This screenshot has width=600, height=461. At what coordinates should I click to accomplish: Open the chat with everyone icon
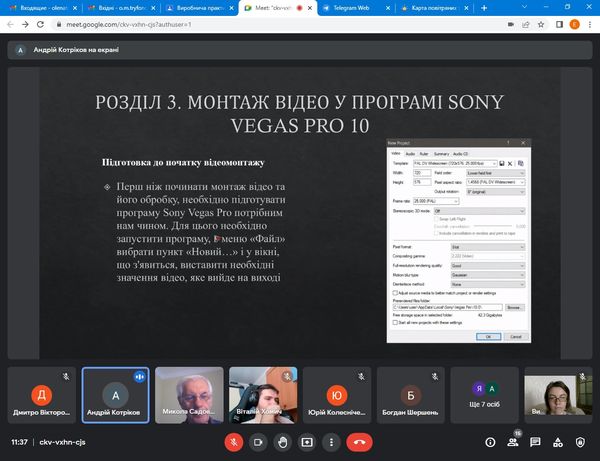(x=535, y=442)
